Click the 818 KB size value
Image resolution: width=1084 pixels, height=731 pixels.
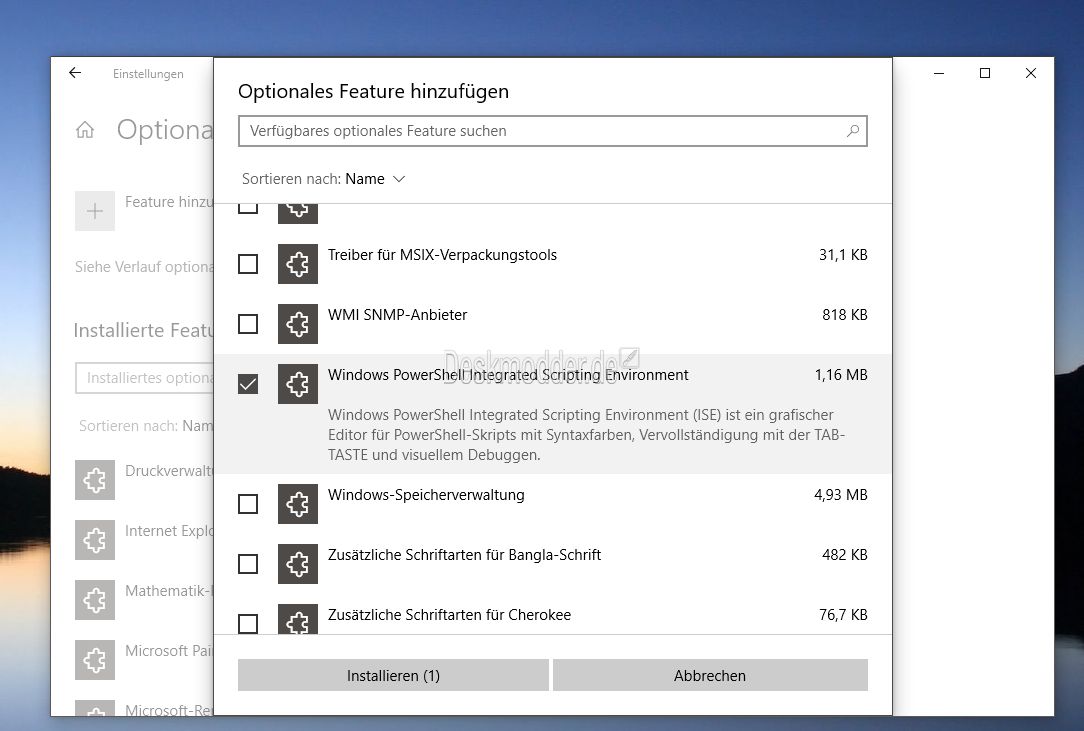[x=845, y=315]
